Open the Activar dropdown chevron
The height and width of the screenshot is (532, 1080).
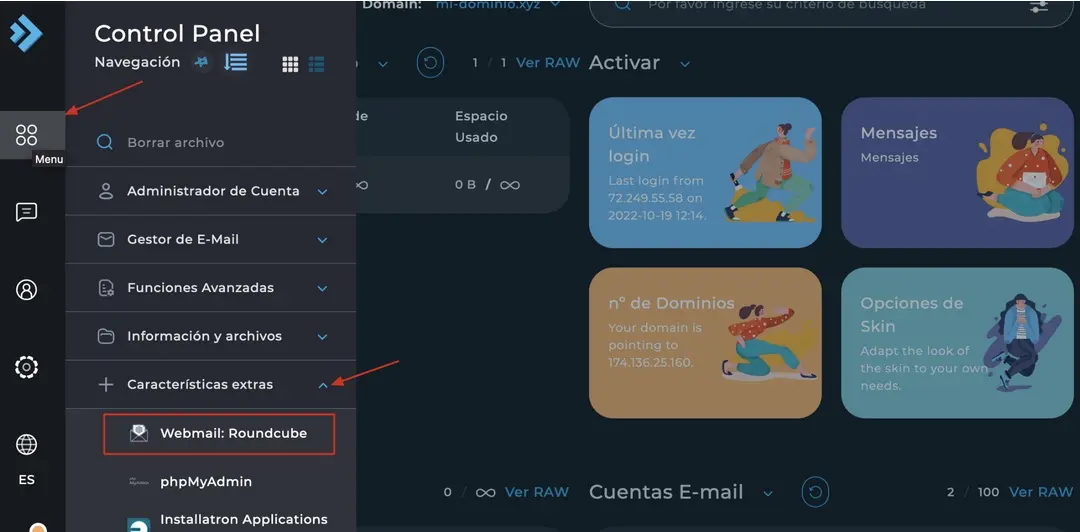pyautogui.click(x=685, y=64)
